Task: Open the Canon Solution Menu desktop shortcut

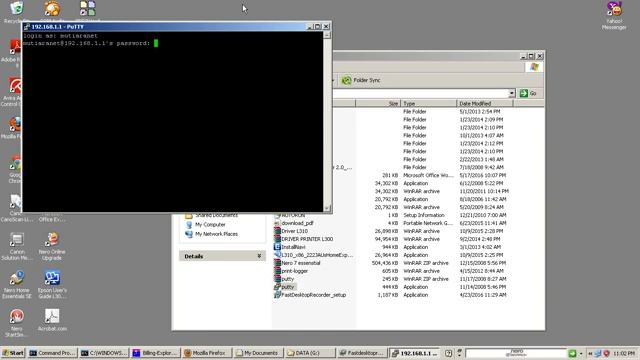Action: point(17,246)
